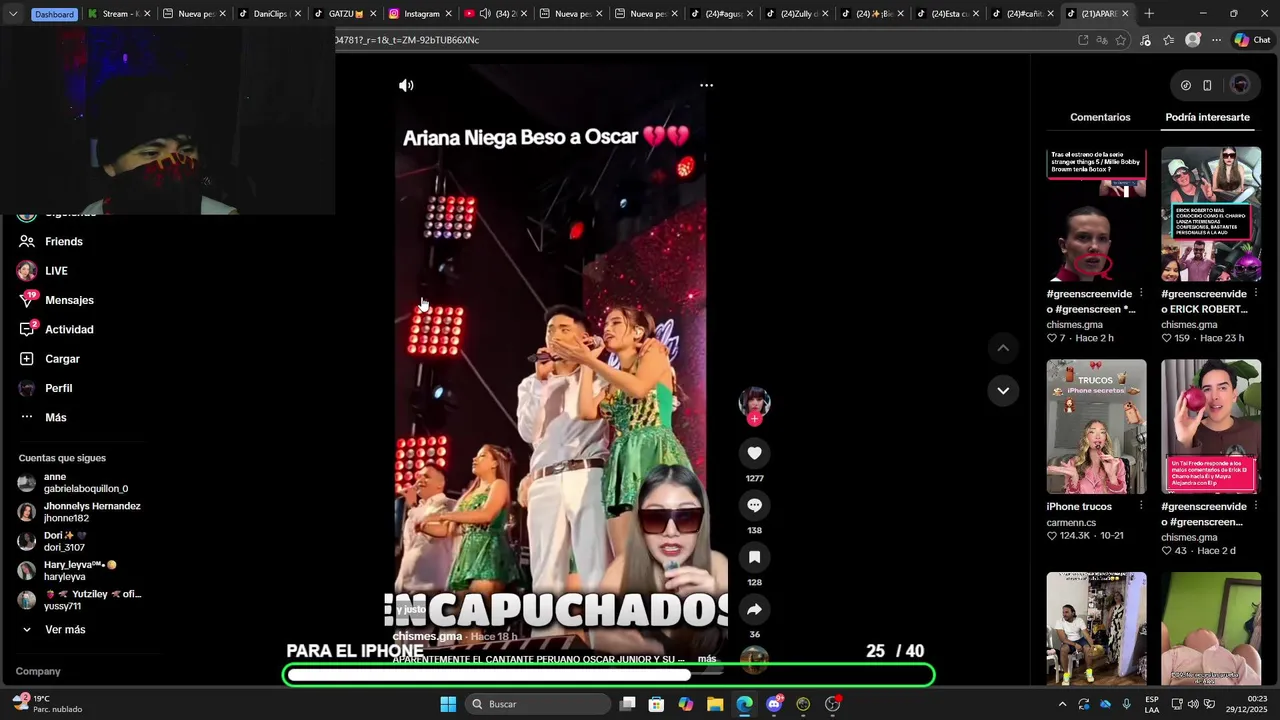The width and height of the screenshot is (1280, 720).
Task: Click Company footer heading
Action: click(38, 671)
